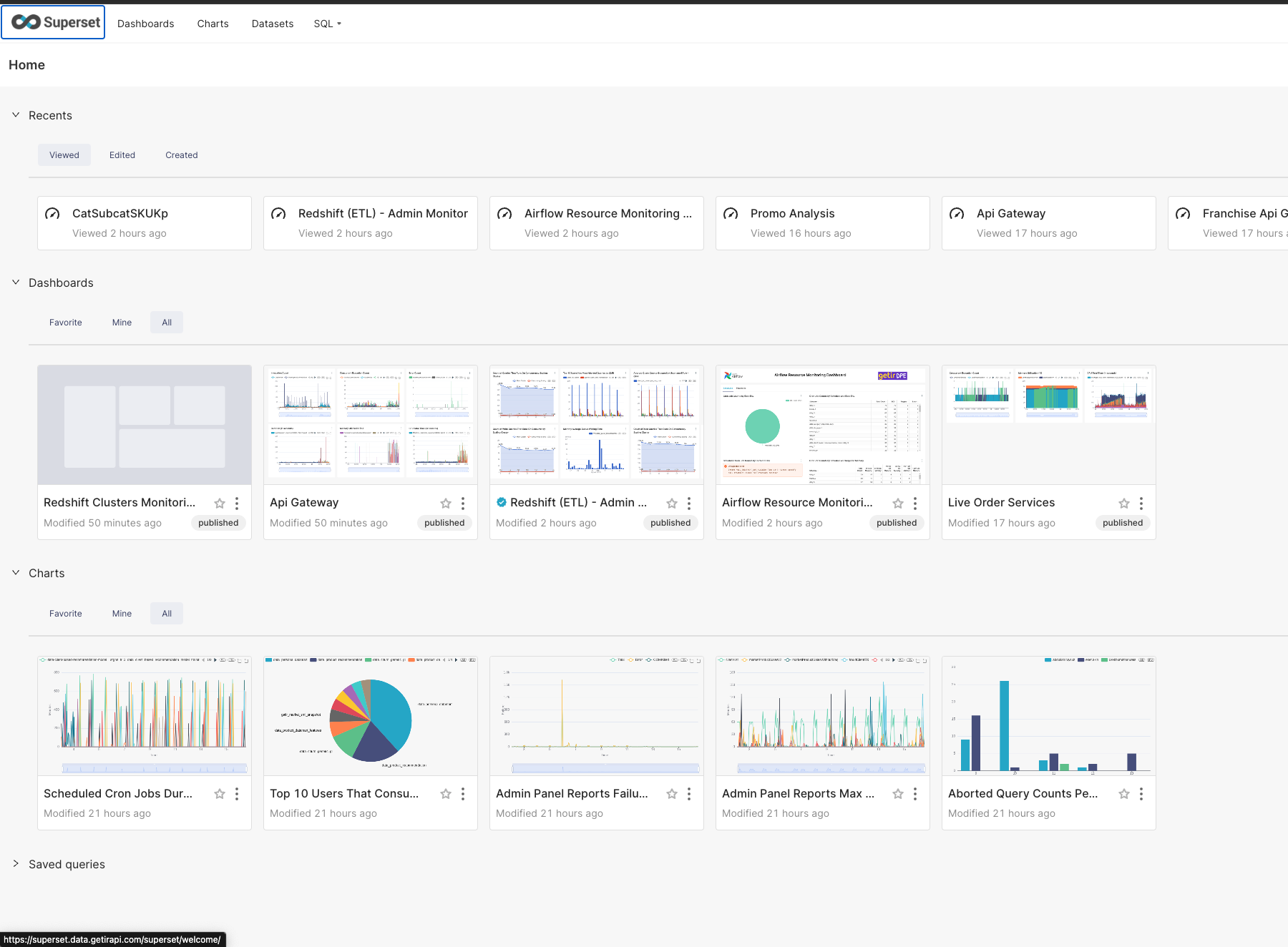The height and width of the screenshot is (947, 1288).
Task: Show Favorite dashboards tab
Action: (66, 322)
